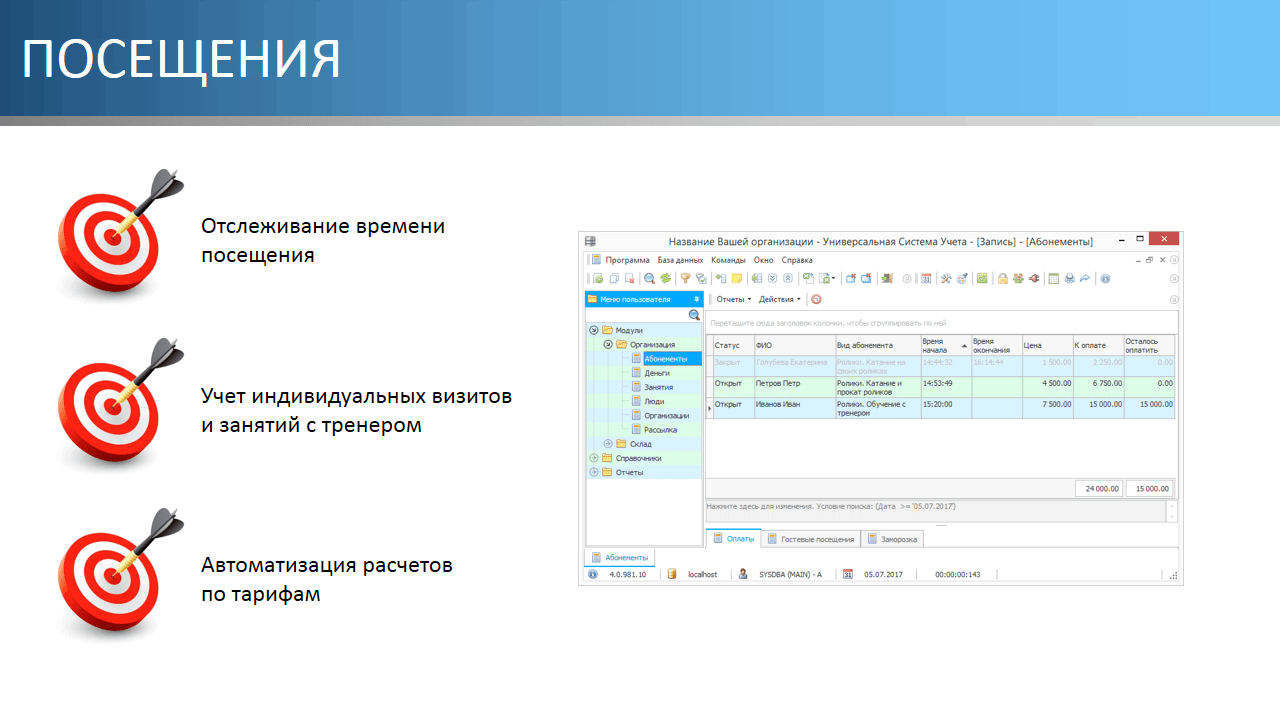
Task: Click localhost in the status bar
Action: coord(703,575)
